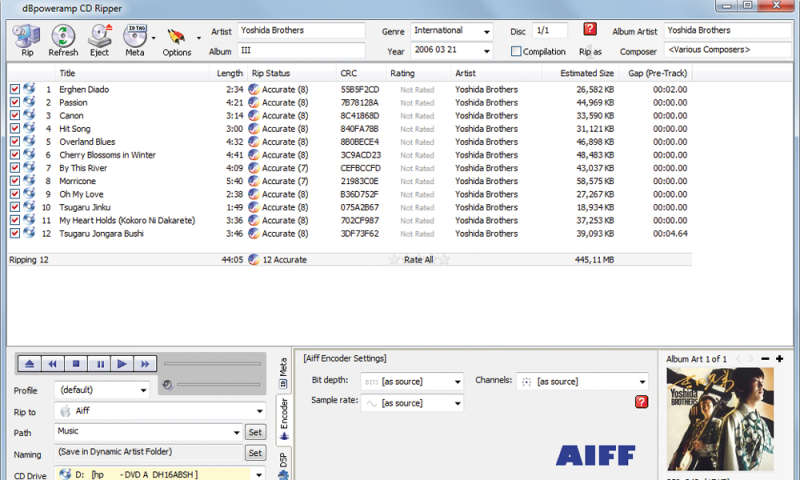Viewport: 800px width, 480px height.
Task: Uncheck track 6 Cherry Blossoms in Winter
Action: tap(15, 155)
